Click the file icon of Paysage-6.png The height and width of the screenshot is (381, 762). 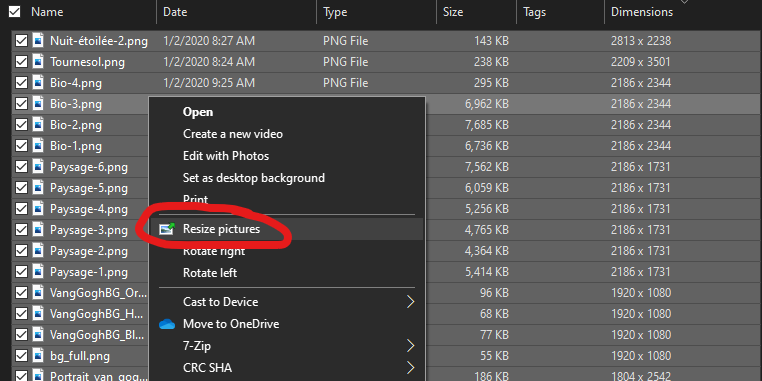click(38, 167)
